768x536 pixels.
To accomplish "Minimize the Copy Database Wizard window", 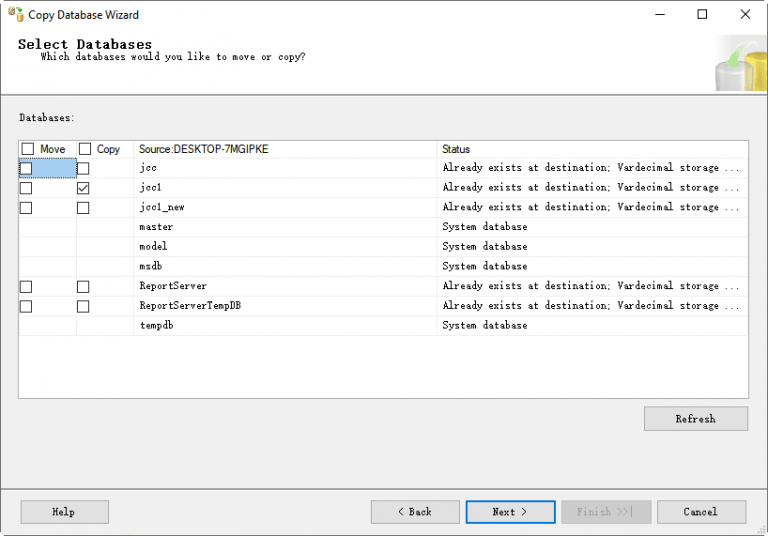I will [660, 14].
